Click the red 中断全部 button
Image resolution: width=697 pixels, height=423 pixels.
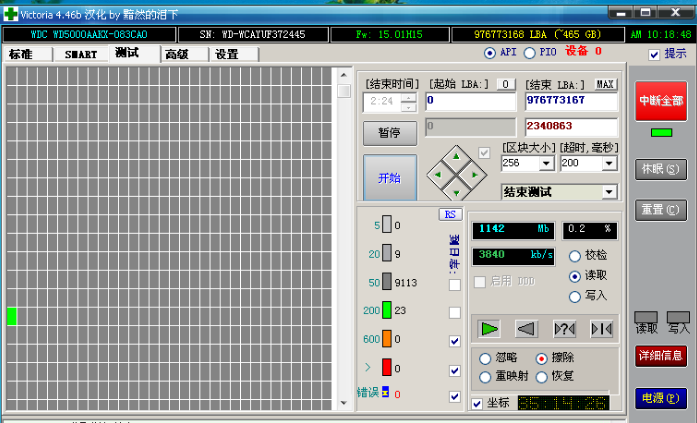[660, 101]
